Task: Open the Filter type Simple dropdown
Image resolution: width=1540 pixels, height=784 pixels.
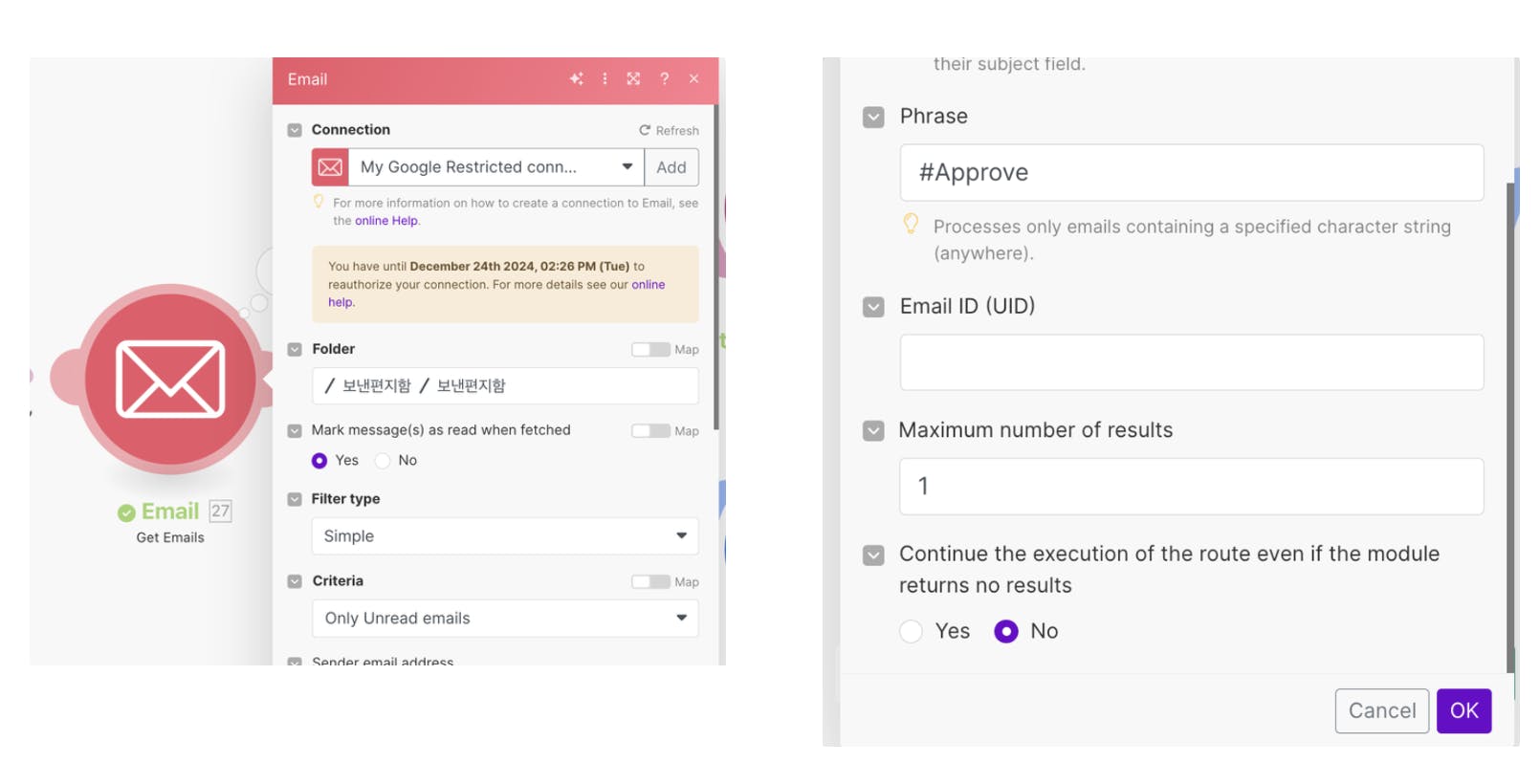Action: pos(505,536)
